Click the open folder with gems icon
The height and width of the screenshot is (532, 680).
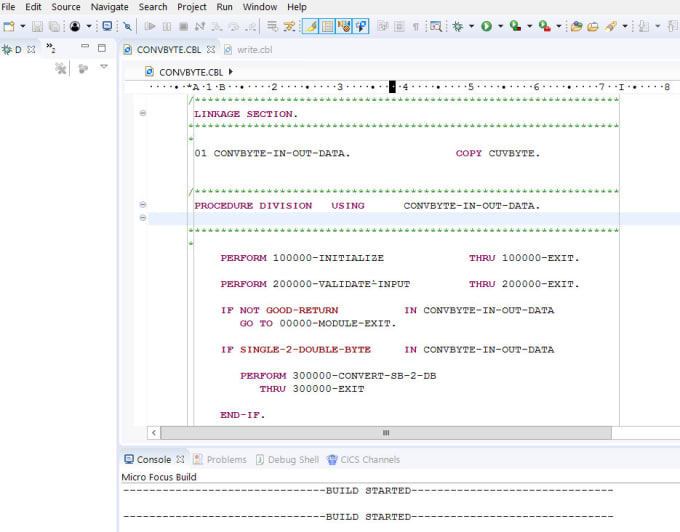[576, 26]
